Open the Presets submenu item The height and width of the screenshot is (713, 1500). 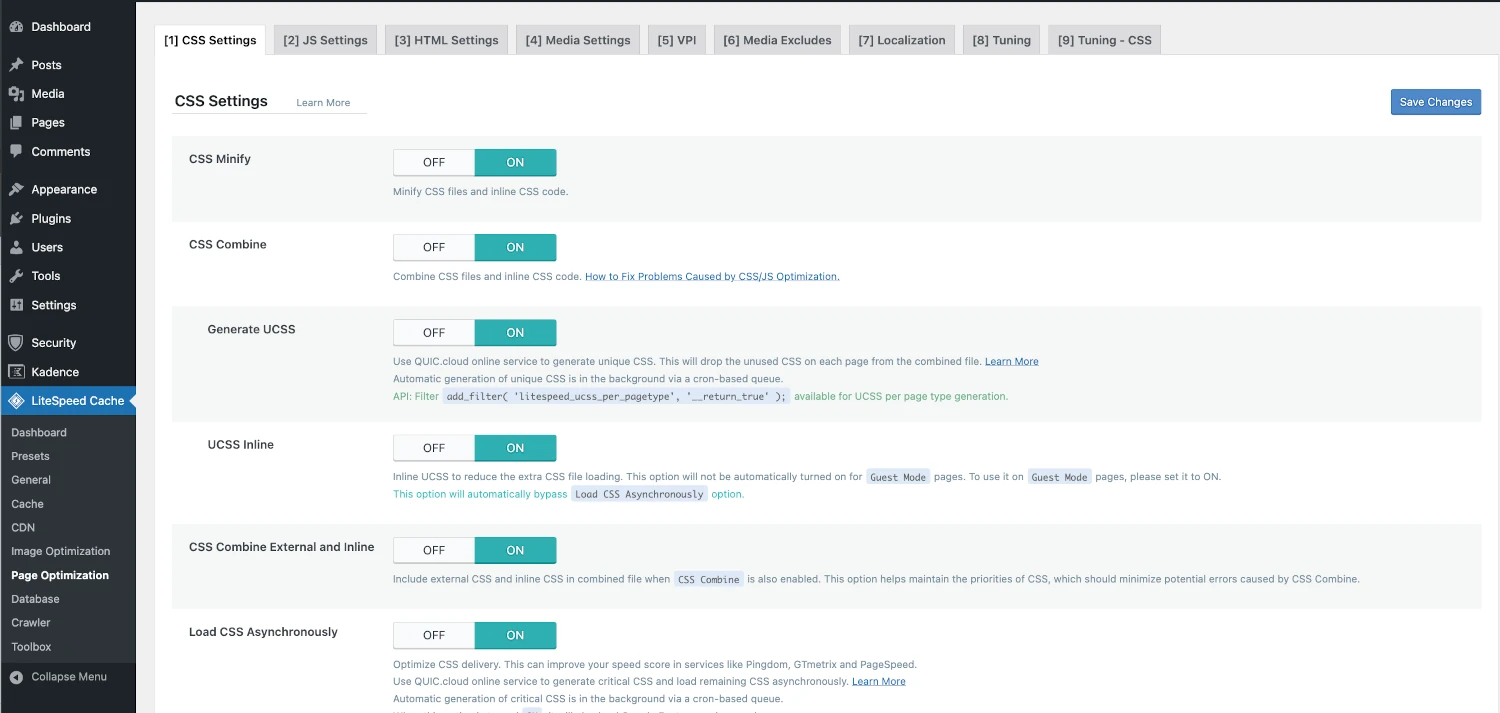point(30,456)
